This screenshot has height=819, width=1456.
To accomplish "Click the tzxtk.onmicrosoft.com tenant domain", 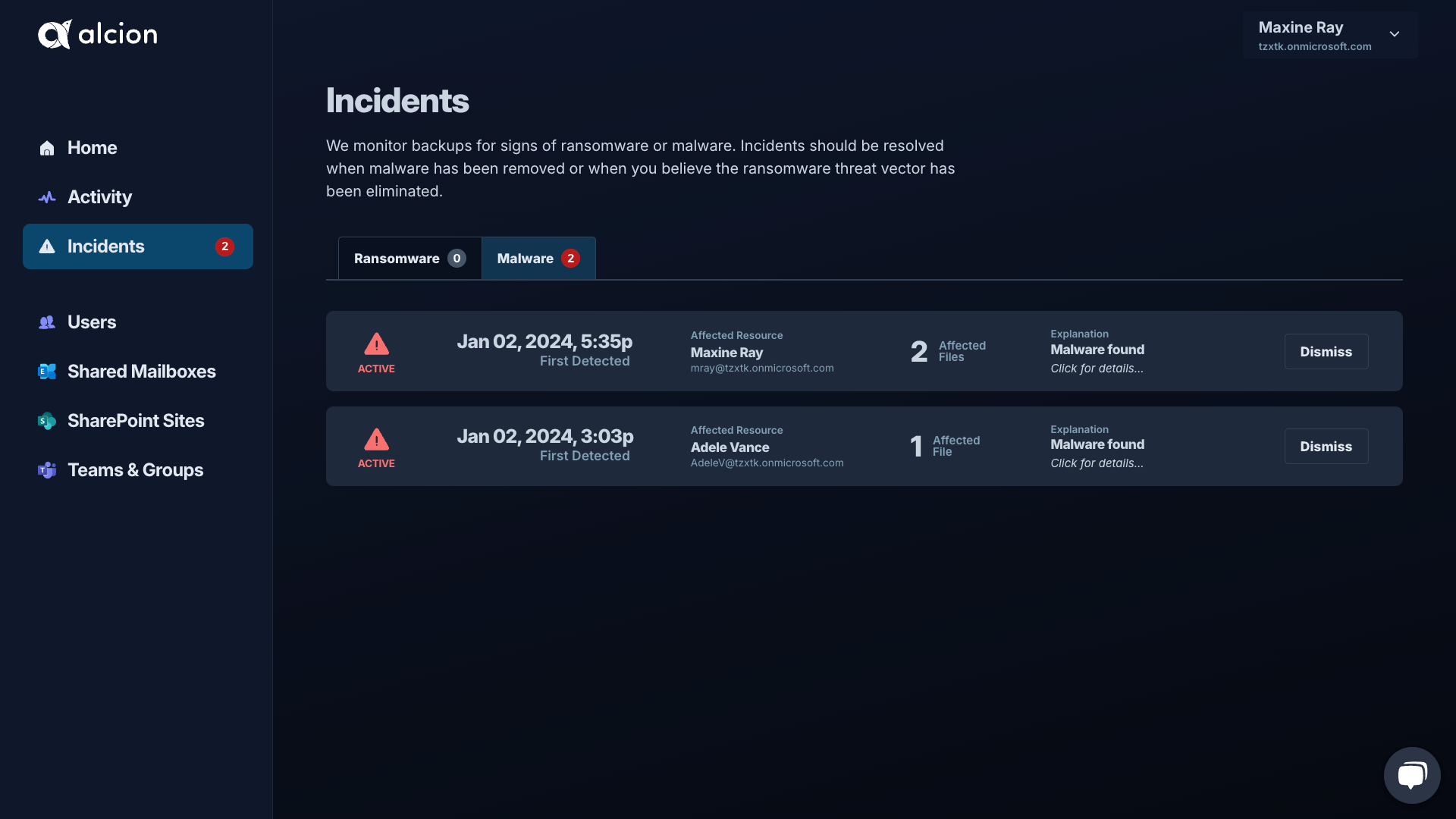I will point(1315,46).
